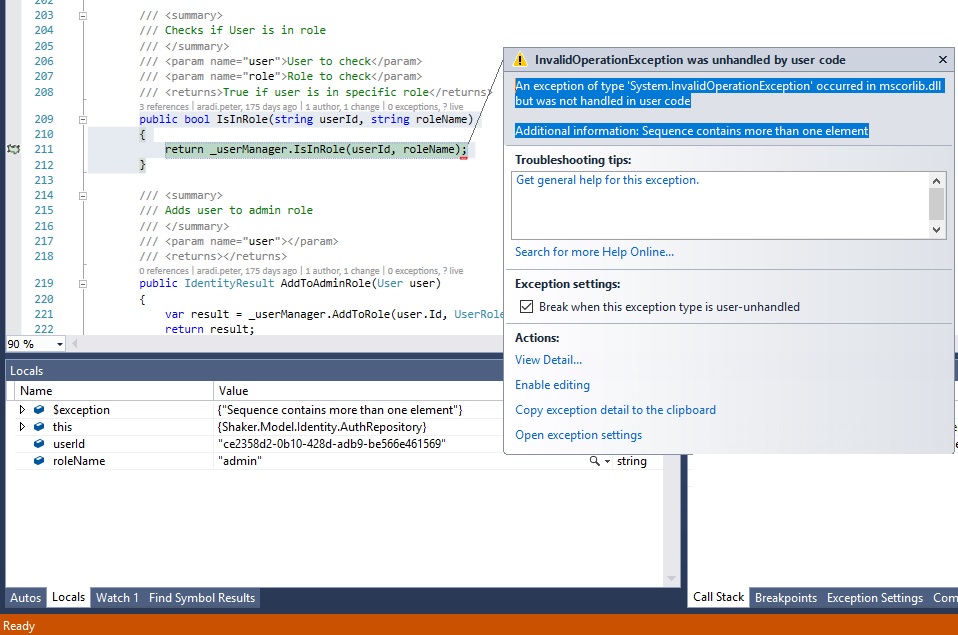Click the roleName value "admin"
Image resolution: width=958 pixels, height=635 pixels.
[x=240, y=461]
